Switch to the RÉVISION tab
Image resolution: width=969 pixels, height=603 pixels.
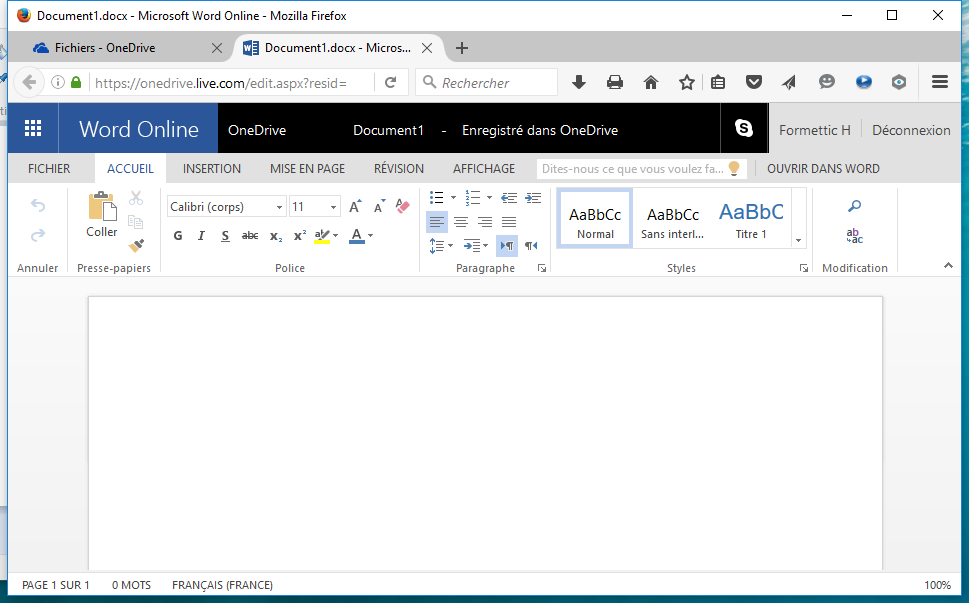[399, 169]
